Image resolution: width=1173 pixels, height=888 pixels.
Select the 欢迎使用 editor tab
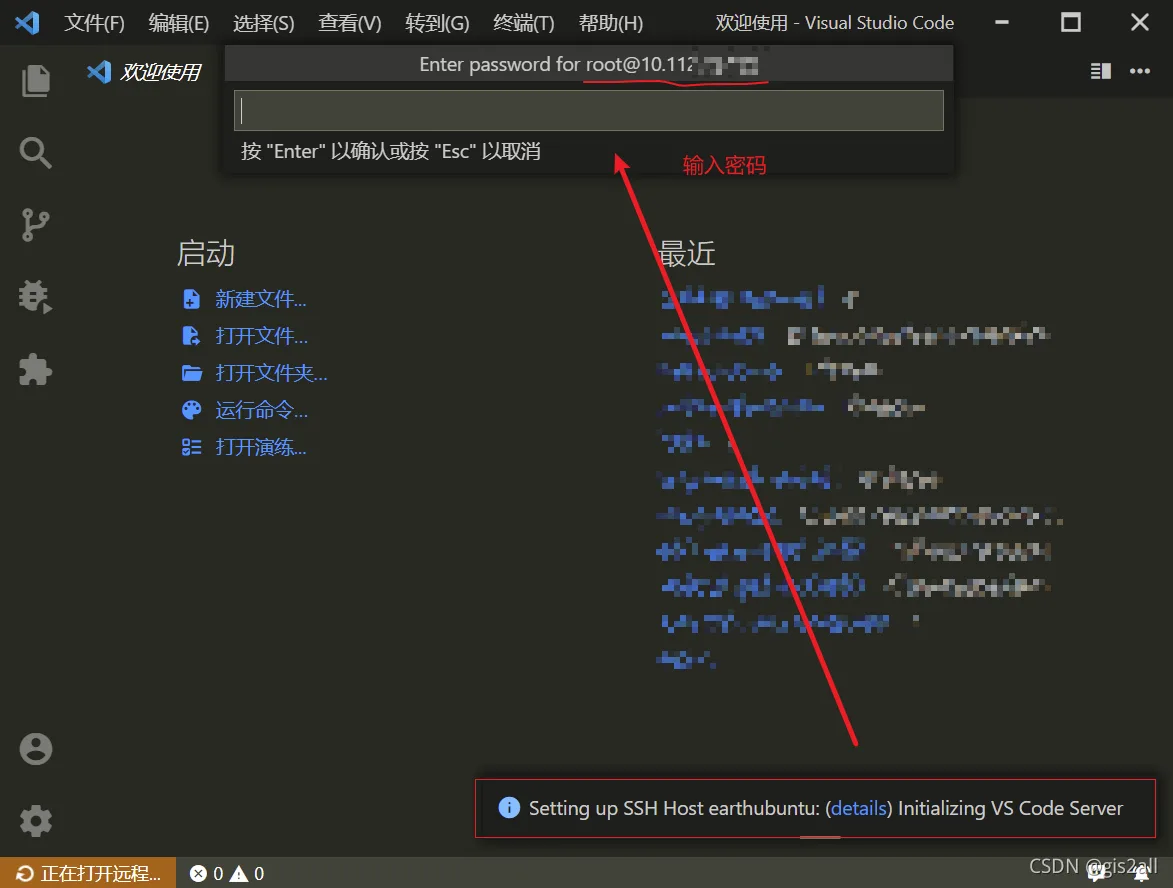[144, 72]
